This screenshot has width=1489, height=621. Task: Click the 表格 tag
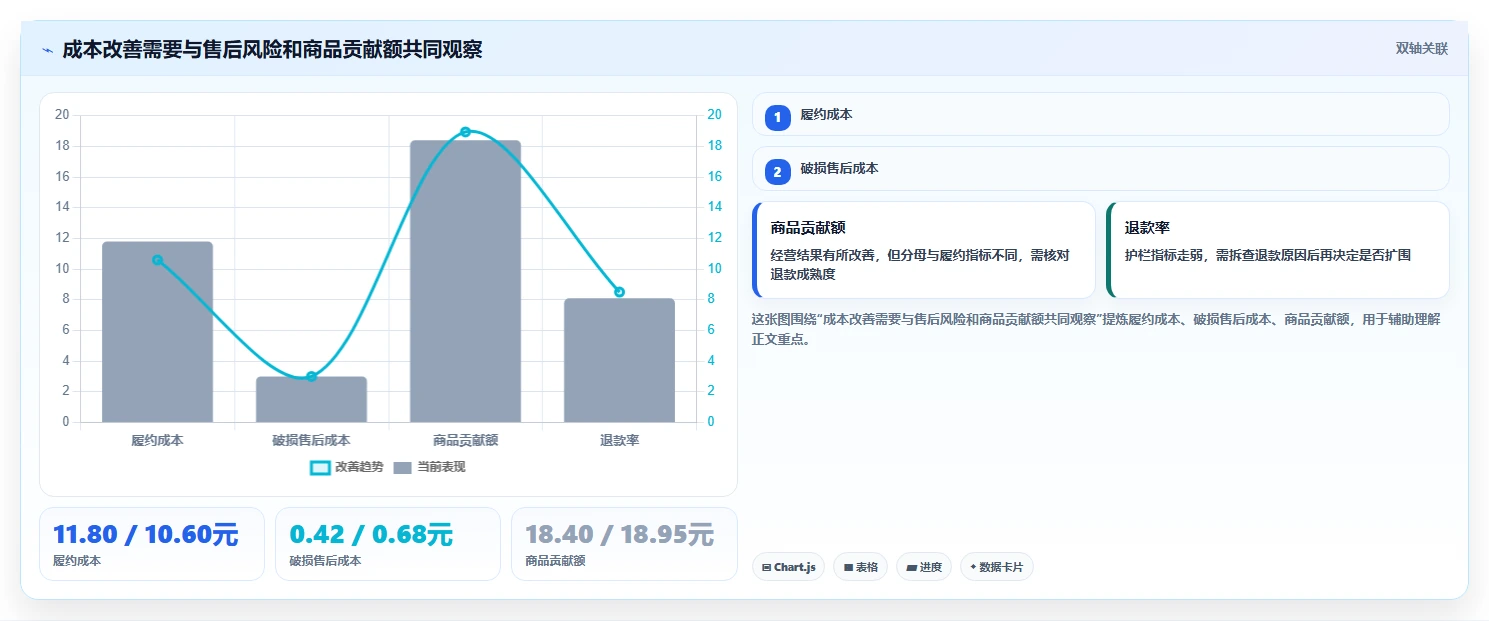[x=860, y=567]
